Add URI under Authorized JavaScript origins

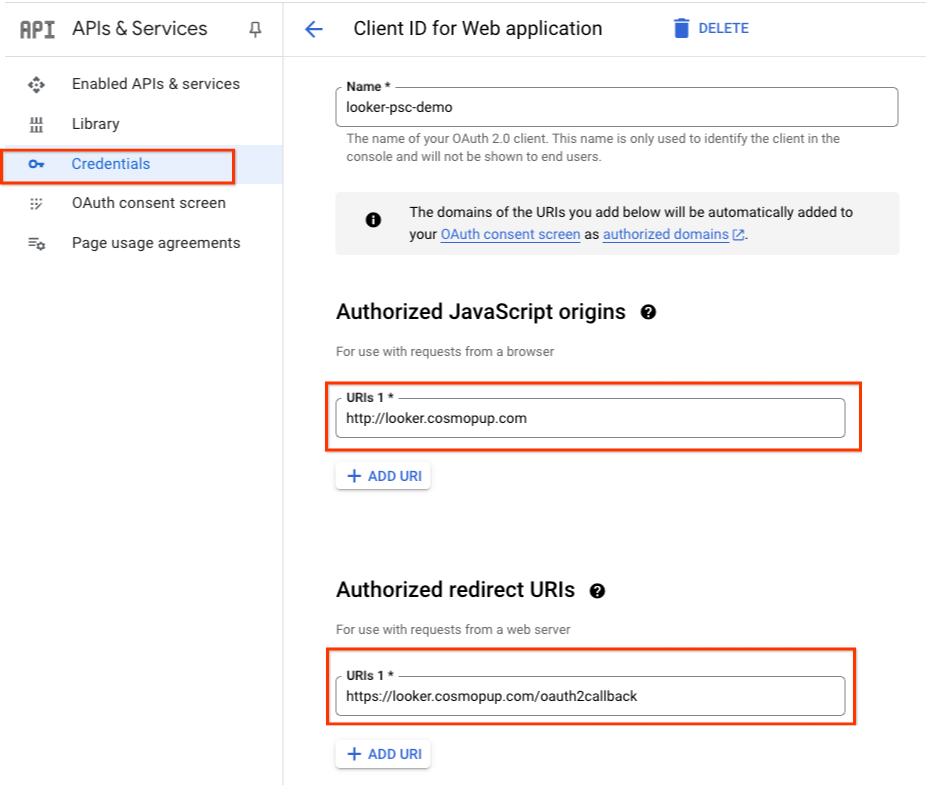(x=383, y=476)
